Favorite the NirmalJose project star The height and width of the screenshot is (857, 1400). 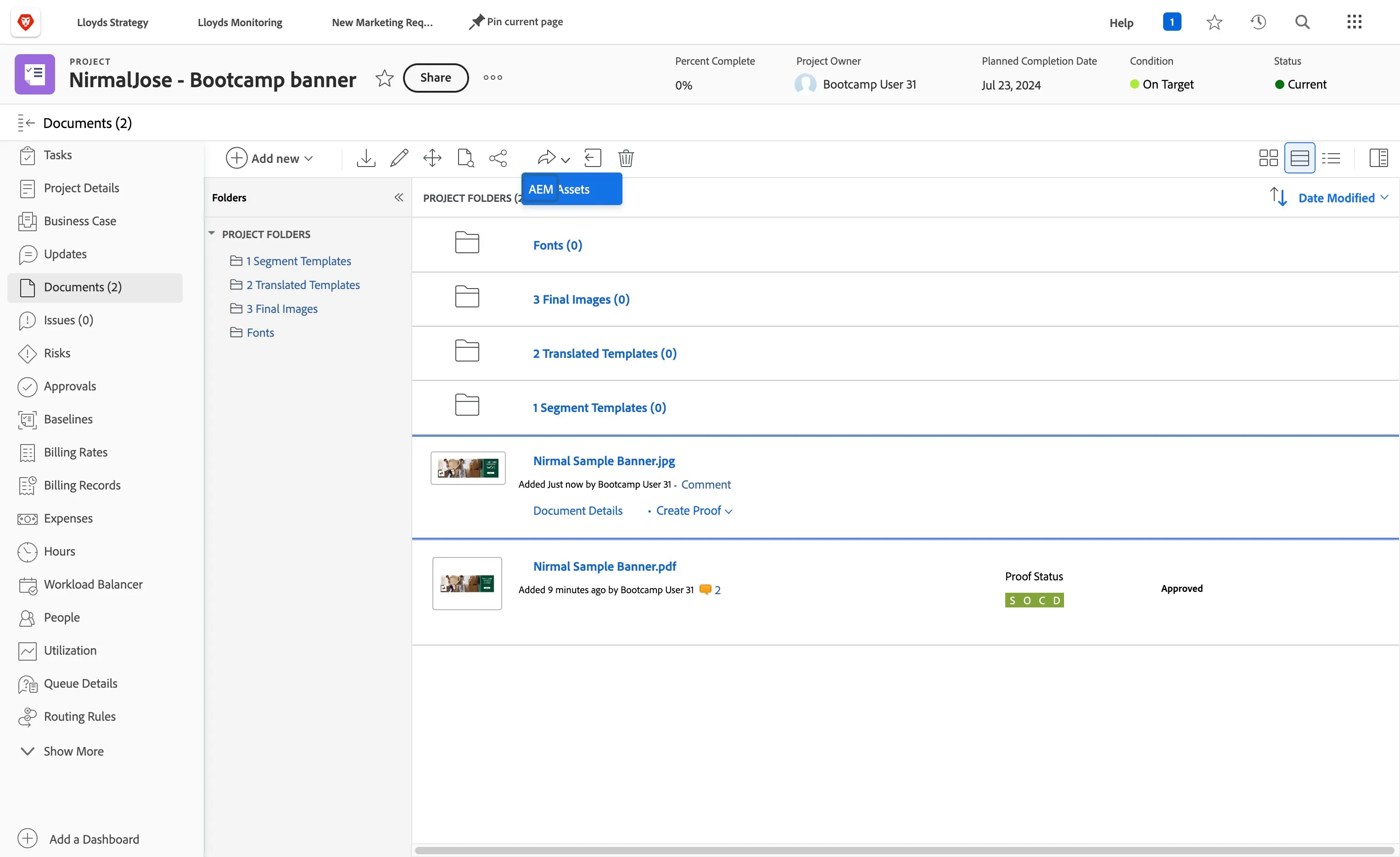(x=385, y=78)
